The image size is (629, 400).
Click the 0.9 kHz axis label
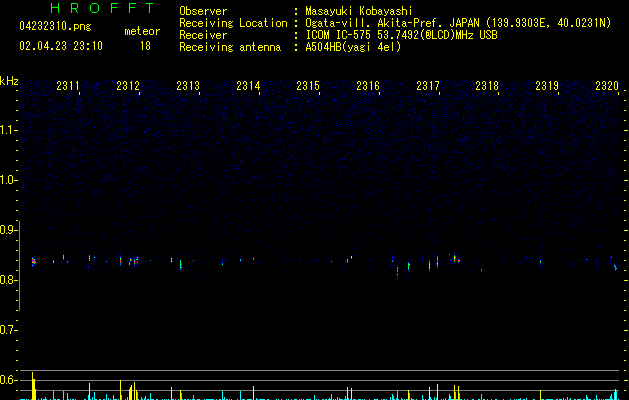coord(9,230)
